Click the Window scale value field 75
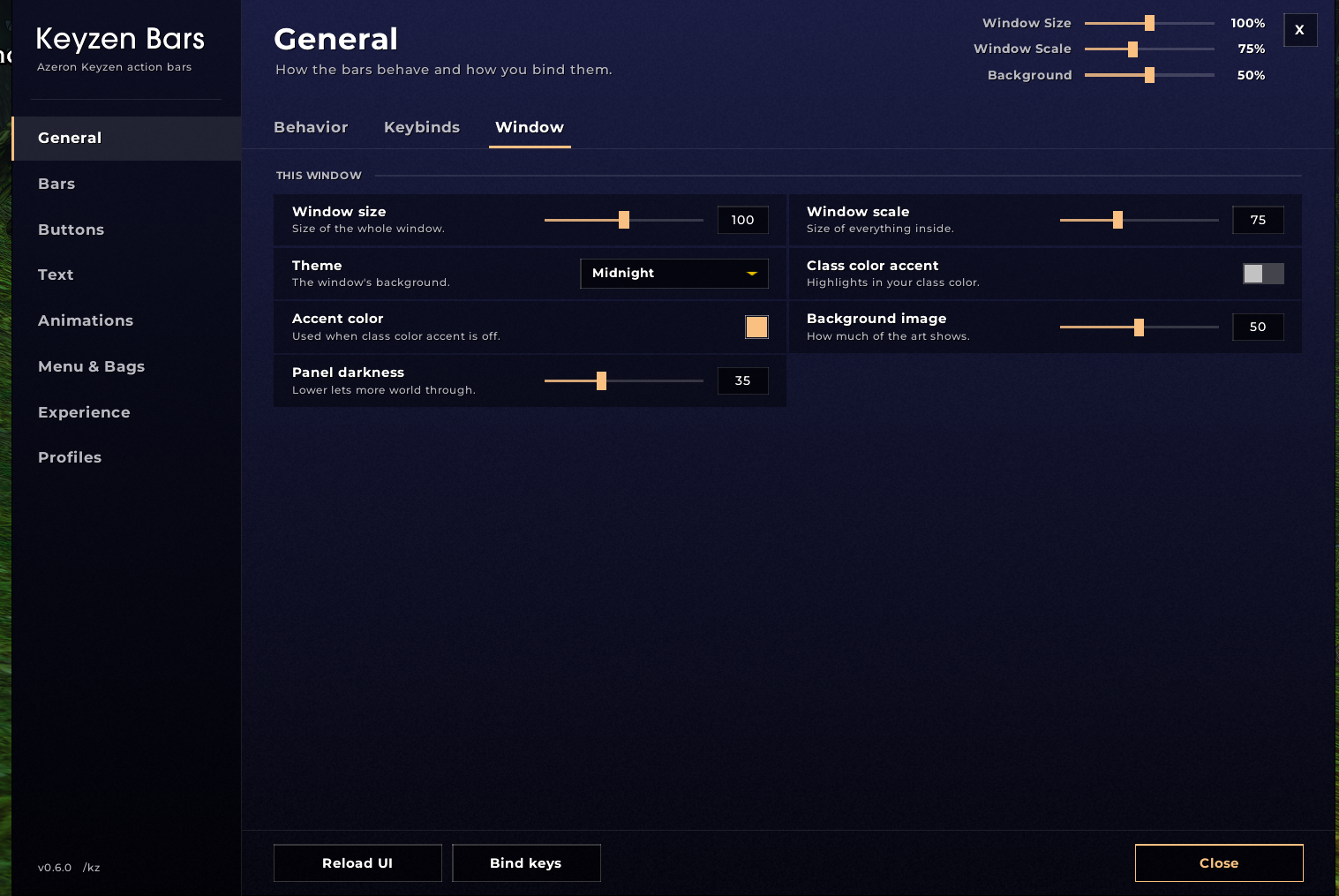 (1258, 220)
